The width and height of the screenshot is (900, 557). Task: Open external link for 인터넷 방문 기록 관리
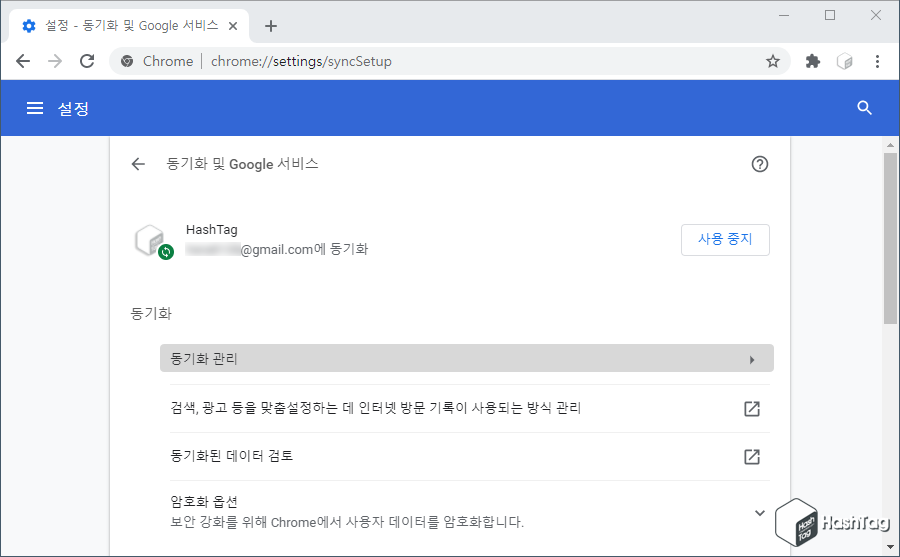pos(752,409)
